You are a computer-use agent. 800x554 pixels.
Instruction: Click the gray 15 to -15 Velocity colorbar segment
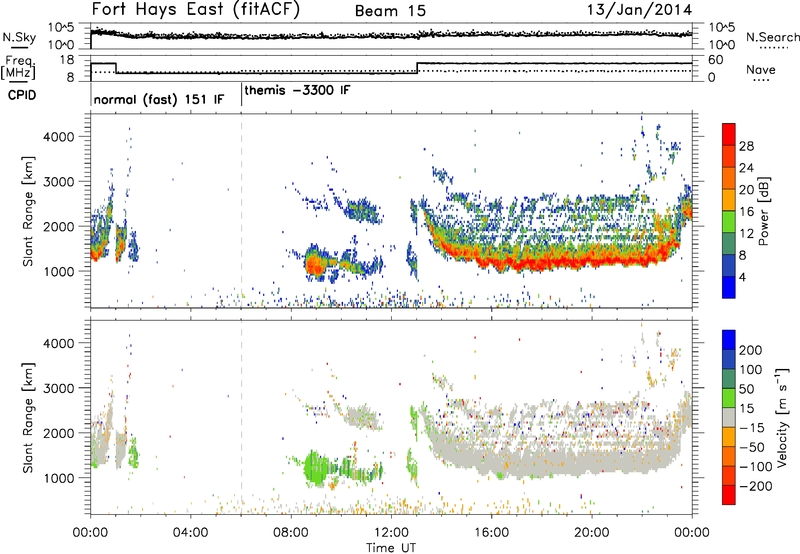[729, 417]
